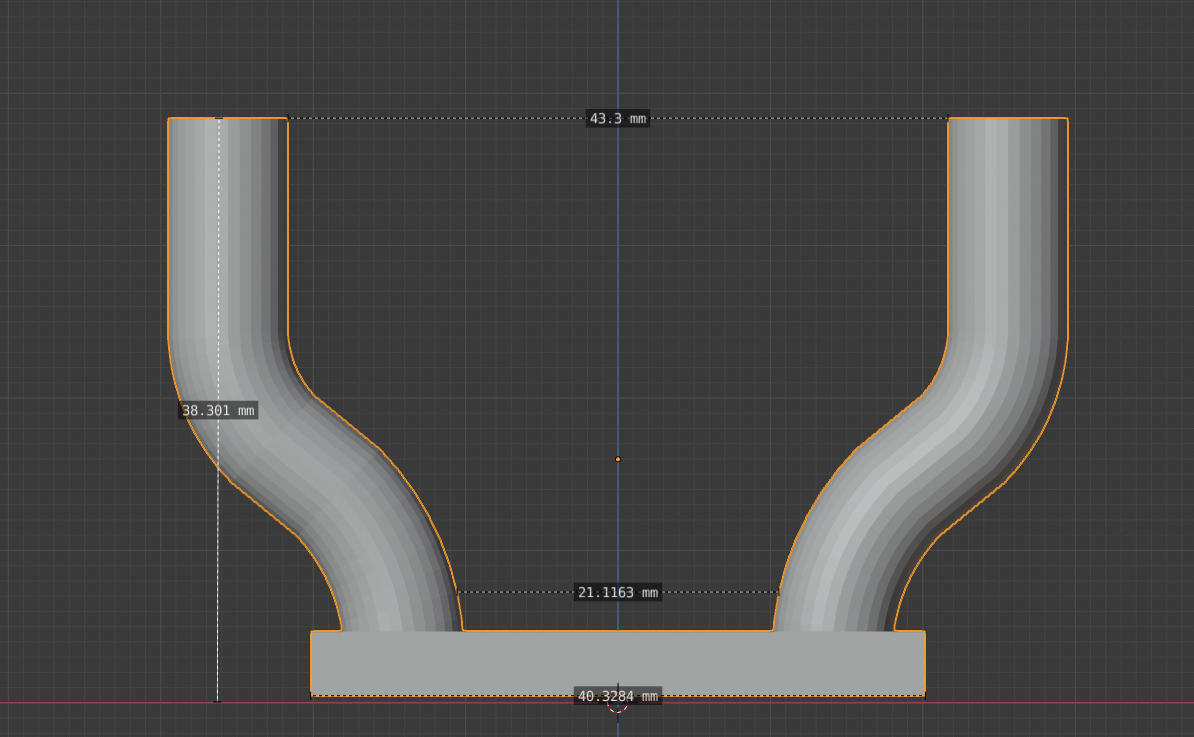Click left endpoint of 43.3 mm ruler
The height and width of the screenshot is (737, 1194).
tap(289, 118)
